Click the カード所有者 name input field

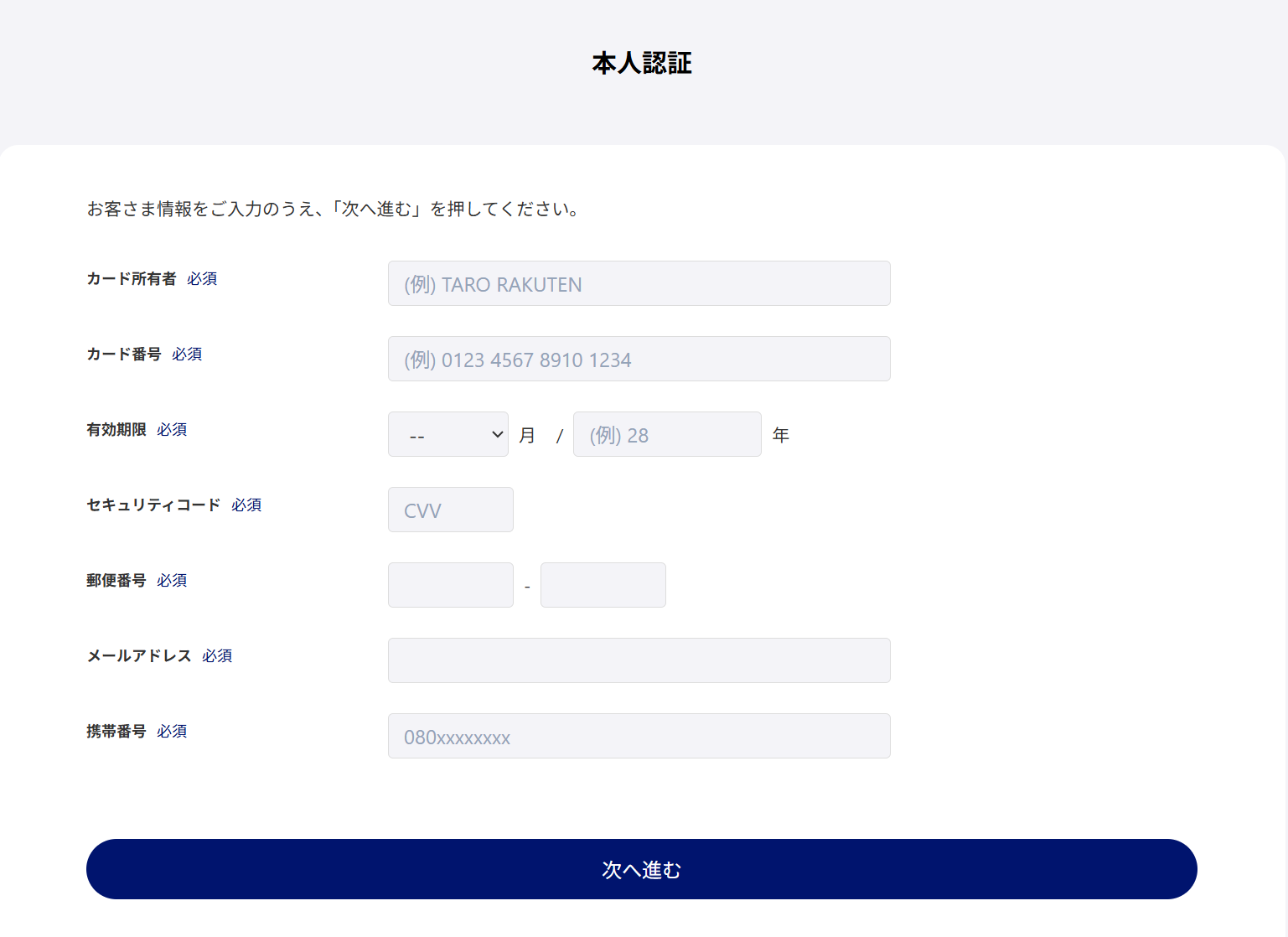[x=639, y=283]
